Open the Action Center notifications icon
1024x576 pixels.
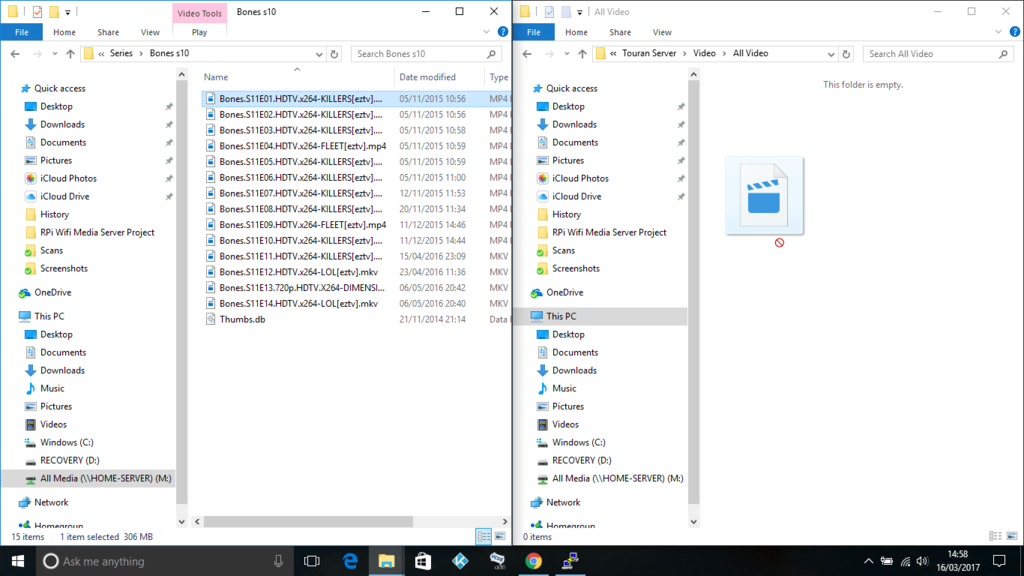[x=999, y=561]
